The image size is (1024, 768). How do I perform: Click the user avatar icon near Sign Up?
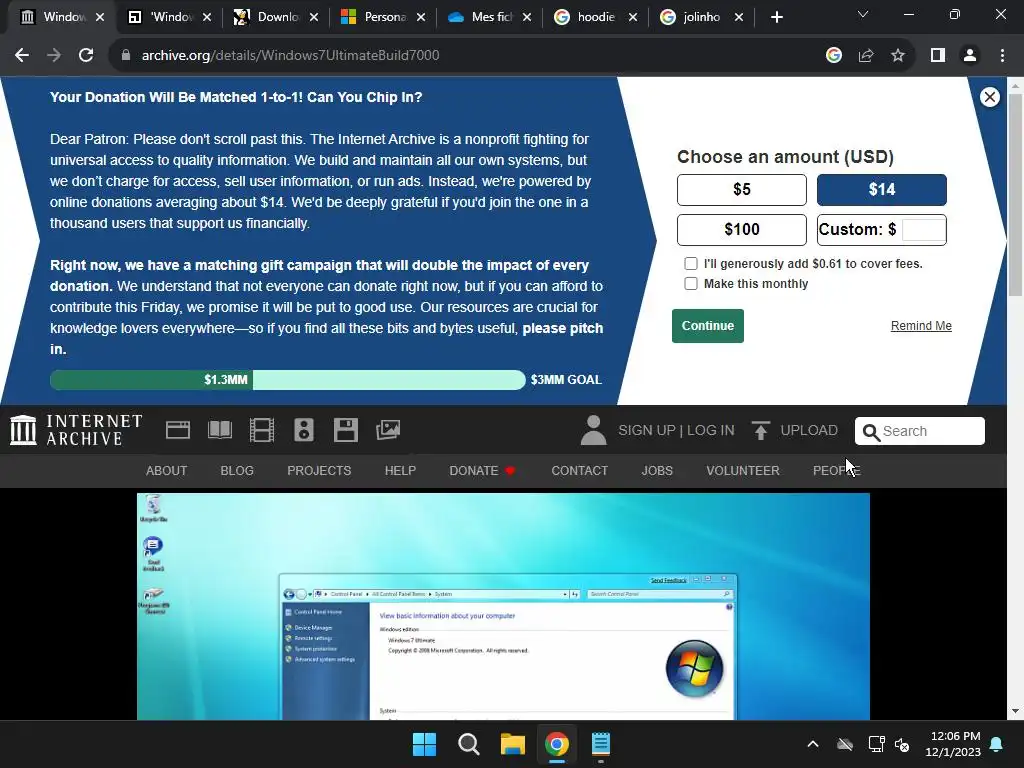(x=594, y=430)
